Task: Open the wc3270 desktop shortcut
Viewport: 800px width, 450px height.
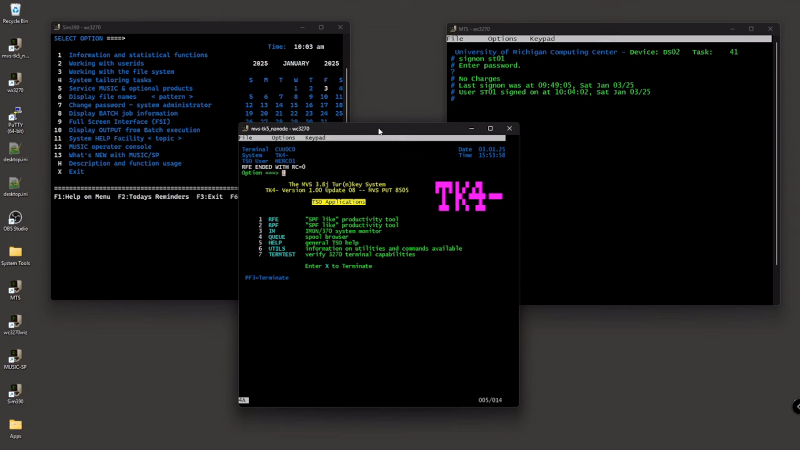Action: (15, 78)
